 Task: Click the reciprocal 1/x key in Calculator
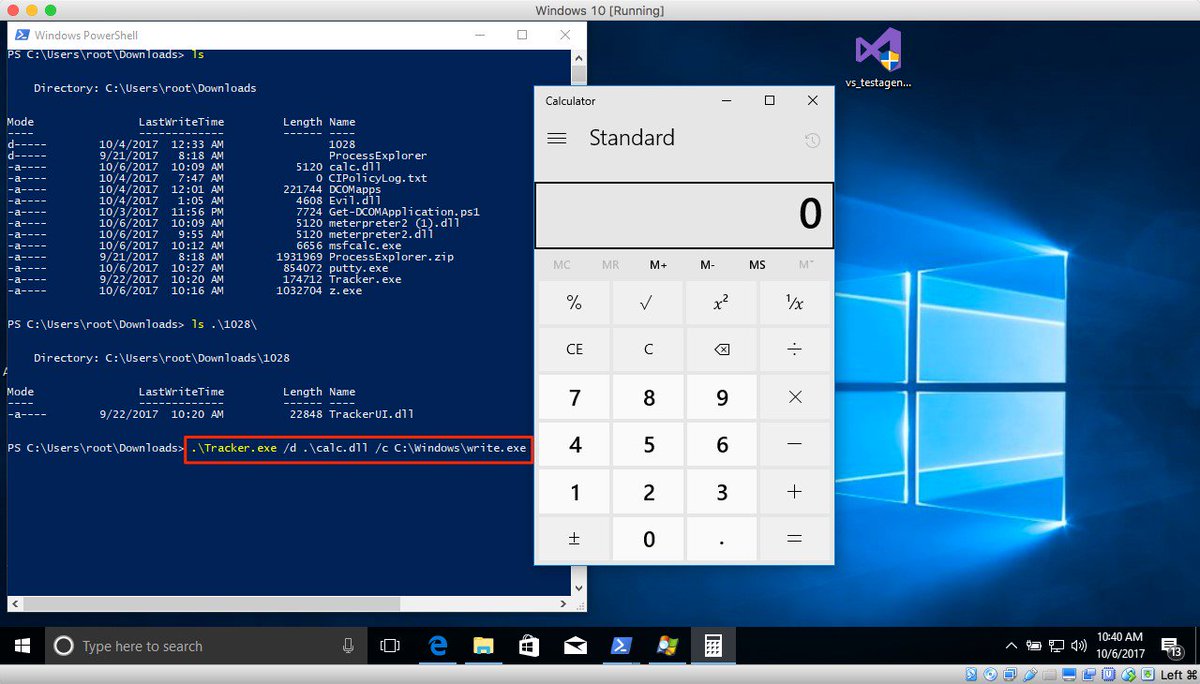(x=795, y=303)
